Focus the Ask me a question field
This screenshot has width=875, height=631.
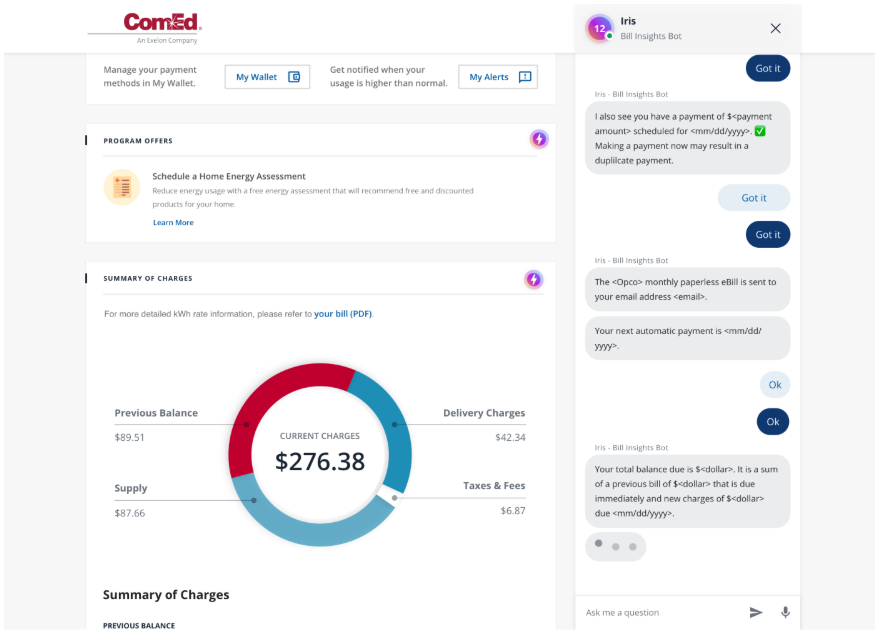660,612
